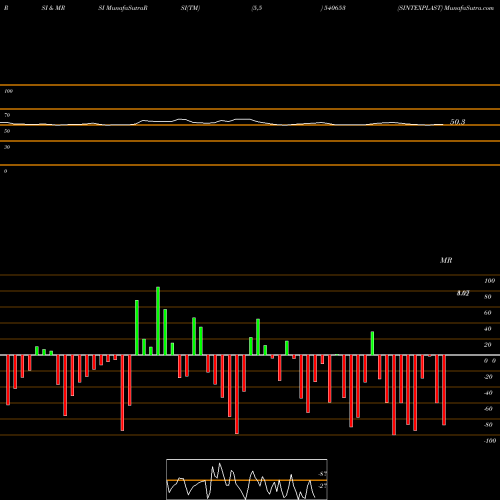Click the '(5,5' parameter text
500x500 pixels.
pos(257,8)
